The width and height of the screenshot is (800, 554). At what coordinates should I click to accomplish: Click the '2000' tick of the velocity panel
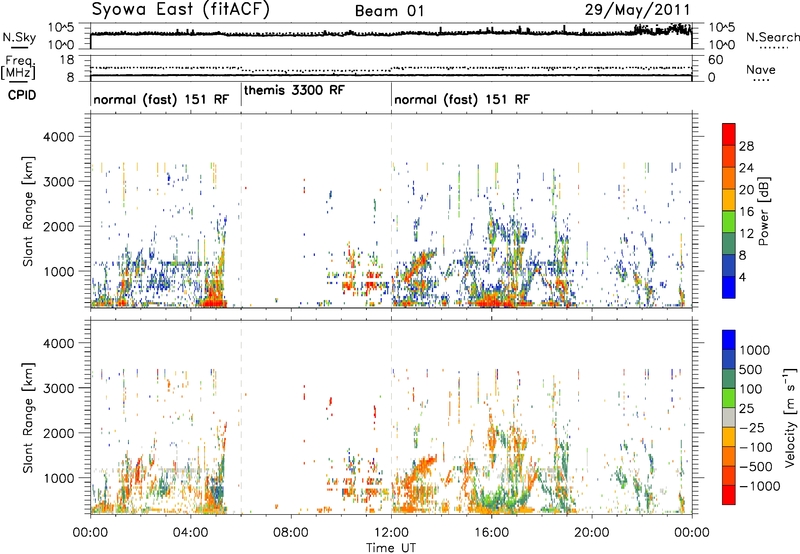(59, 433)
